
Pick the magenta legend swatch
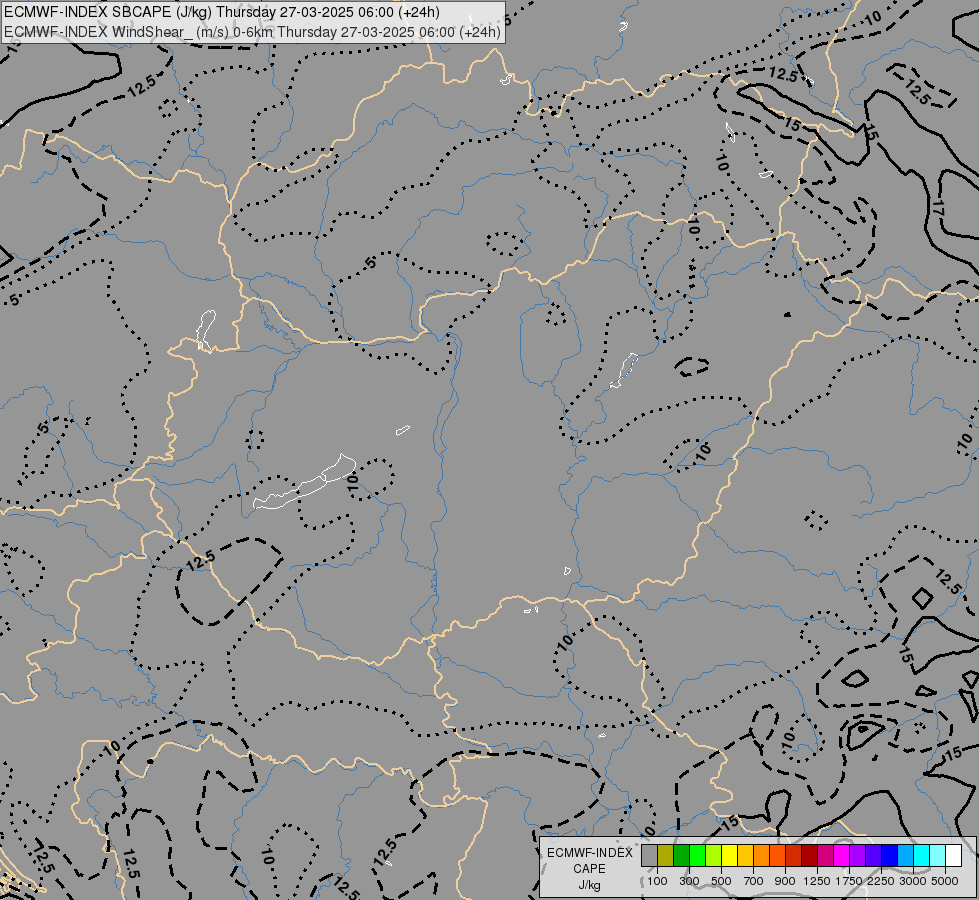tap(842, 856)
